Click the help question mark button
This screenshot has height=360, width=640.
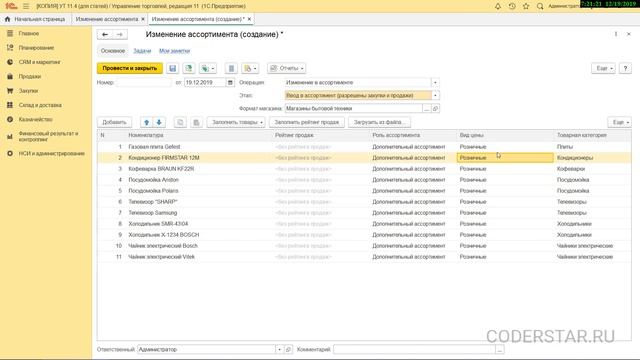click(625, 68)
